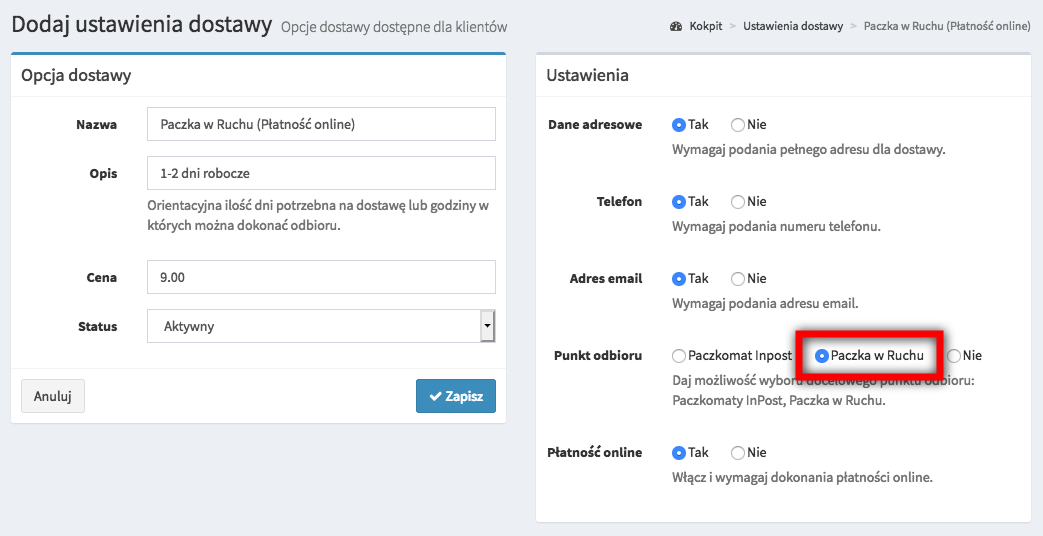The width and height of the screenshot is (1043, 536).
Task: Click 'Opcje dostawy dostępne dla klientów' subtitle
Action: point(394,27)
